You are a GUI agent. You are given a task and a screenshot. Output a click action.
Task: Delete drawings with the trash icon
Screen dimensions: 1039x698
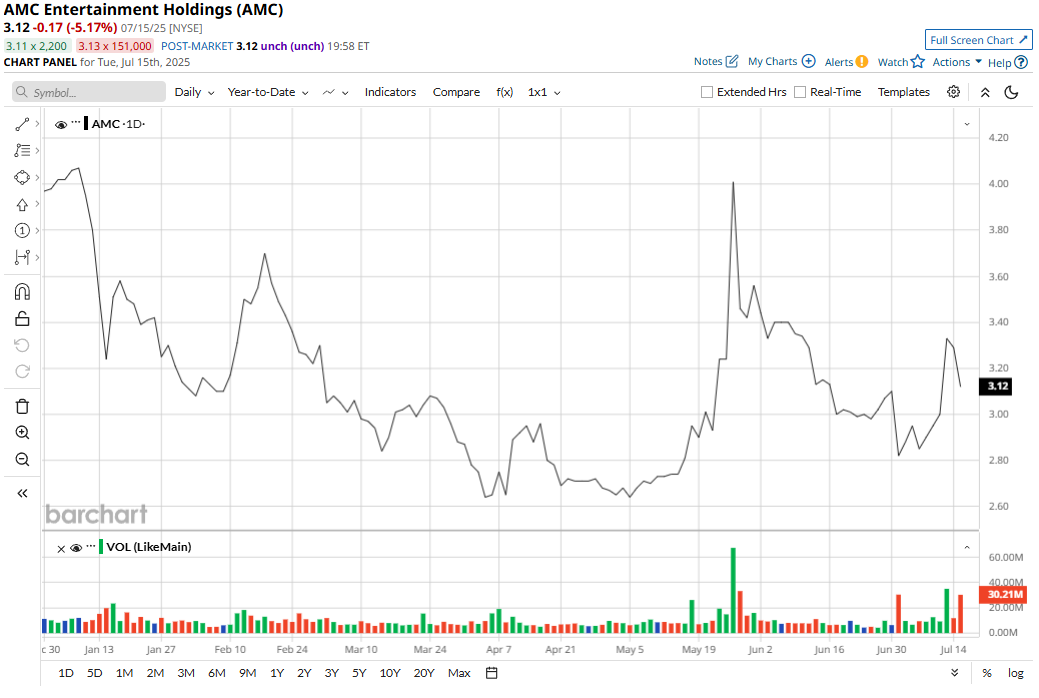click(x=22, y=406)
